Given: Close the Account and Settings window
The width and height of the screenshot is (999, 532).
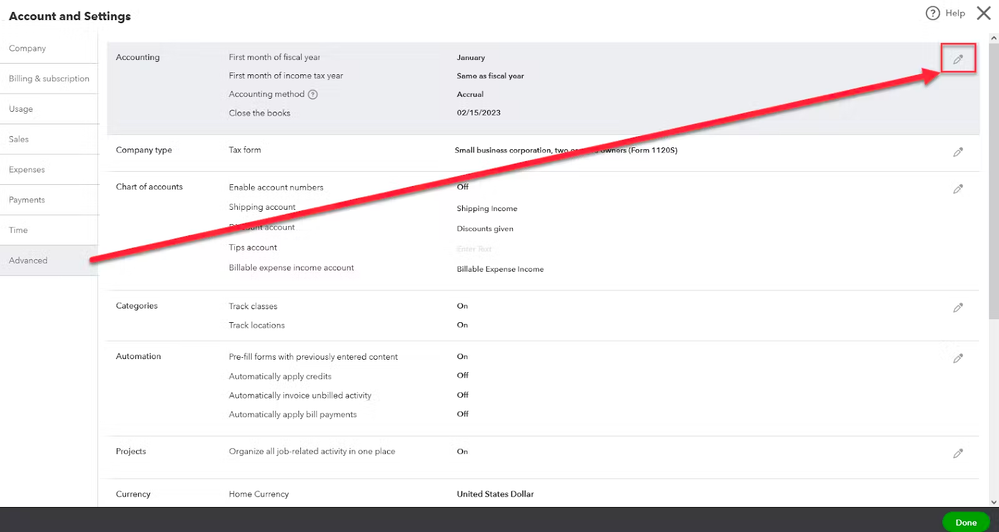Looking at the screenshot, I should [983, 13].
